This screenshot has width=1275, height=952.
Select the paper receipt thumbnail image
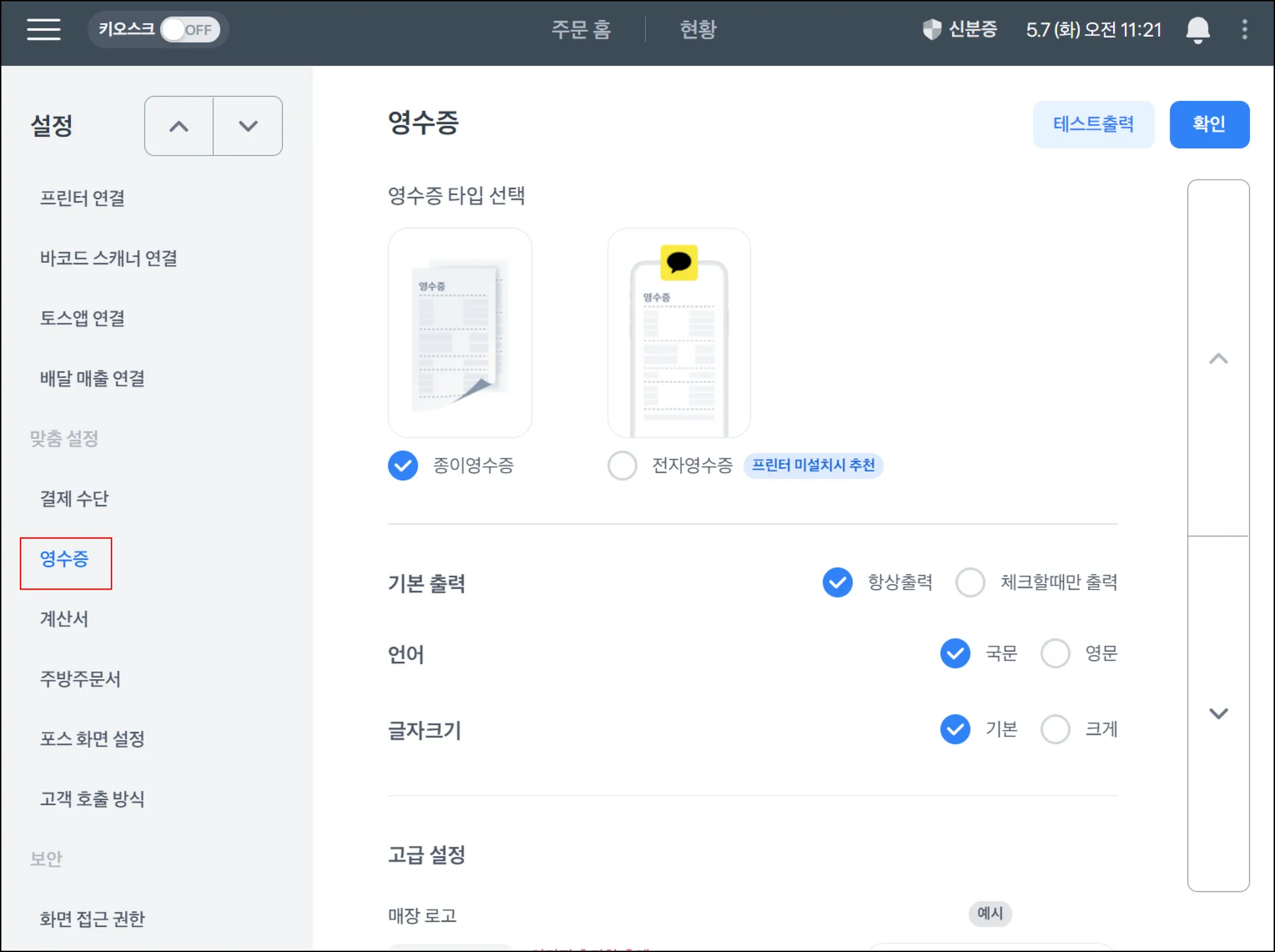[x=459, y=332]
